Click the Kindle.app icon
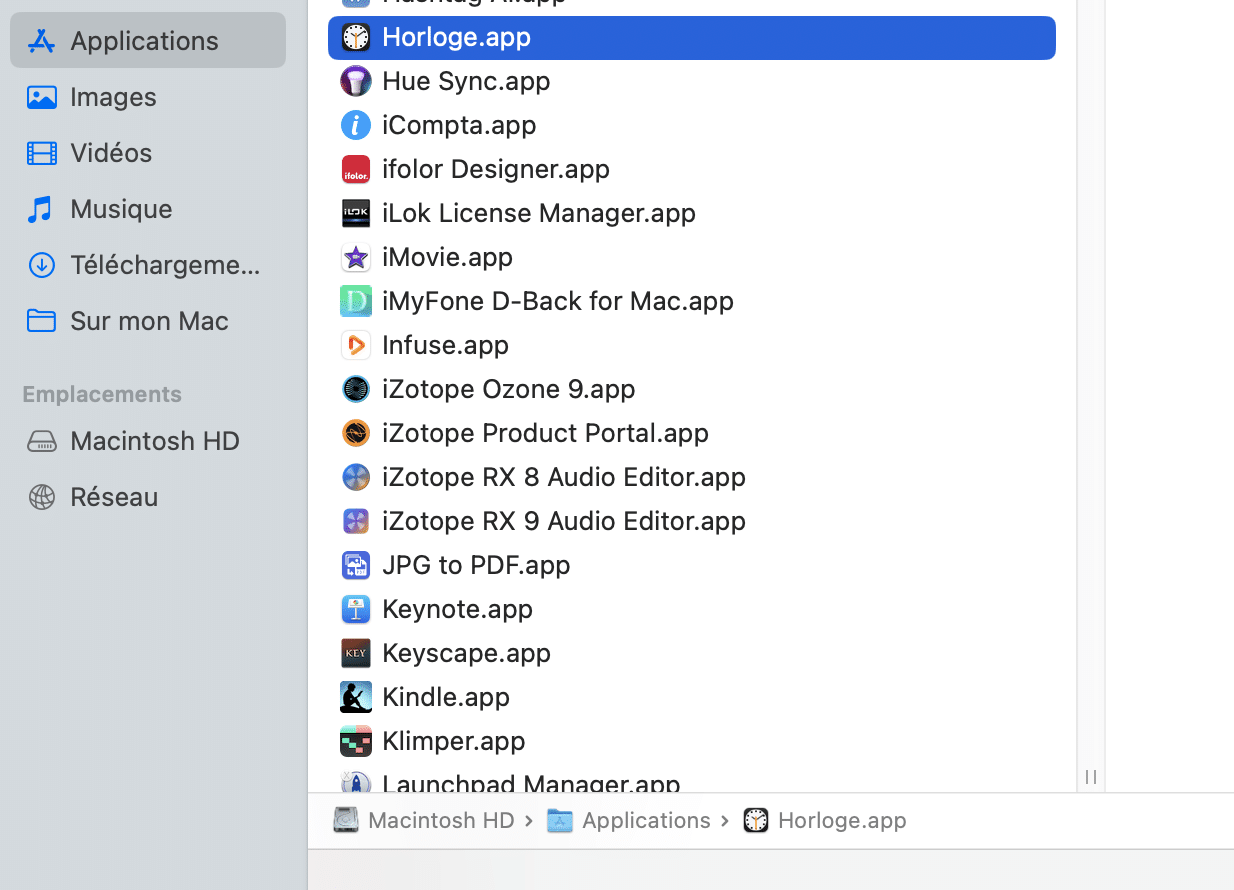 click(356, 697)
